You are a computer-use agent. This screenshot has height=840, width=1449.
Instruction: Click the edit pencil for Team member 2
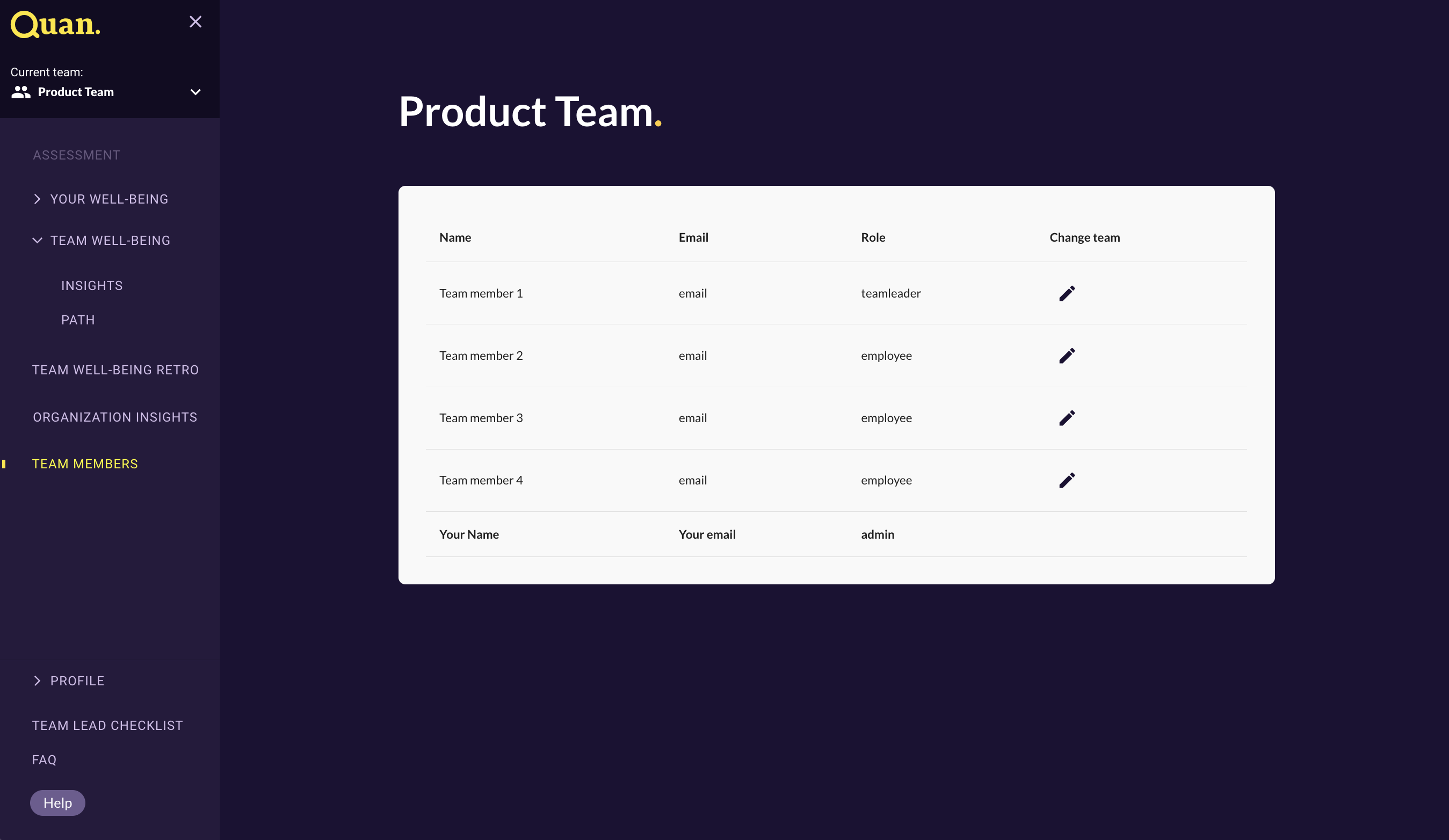pyautogui.click(x=1067, y=356)
